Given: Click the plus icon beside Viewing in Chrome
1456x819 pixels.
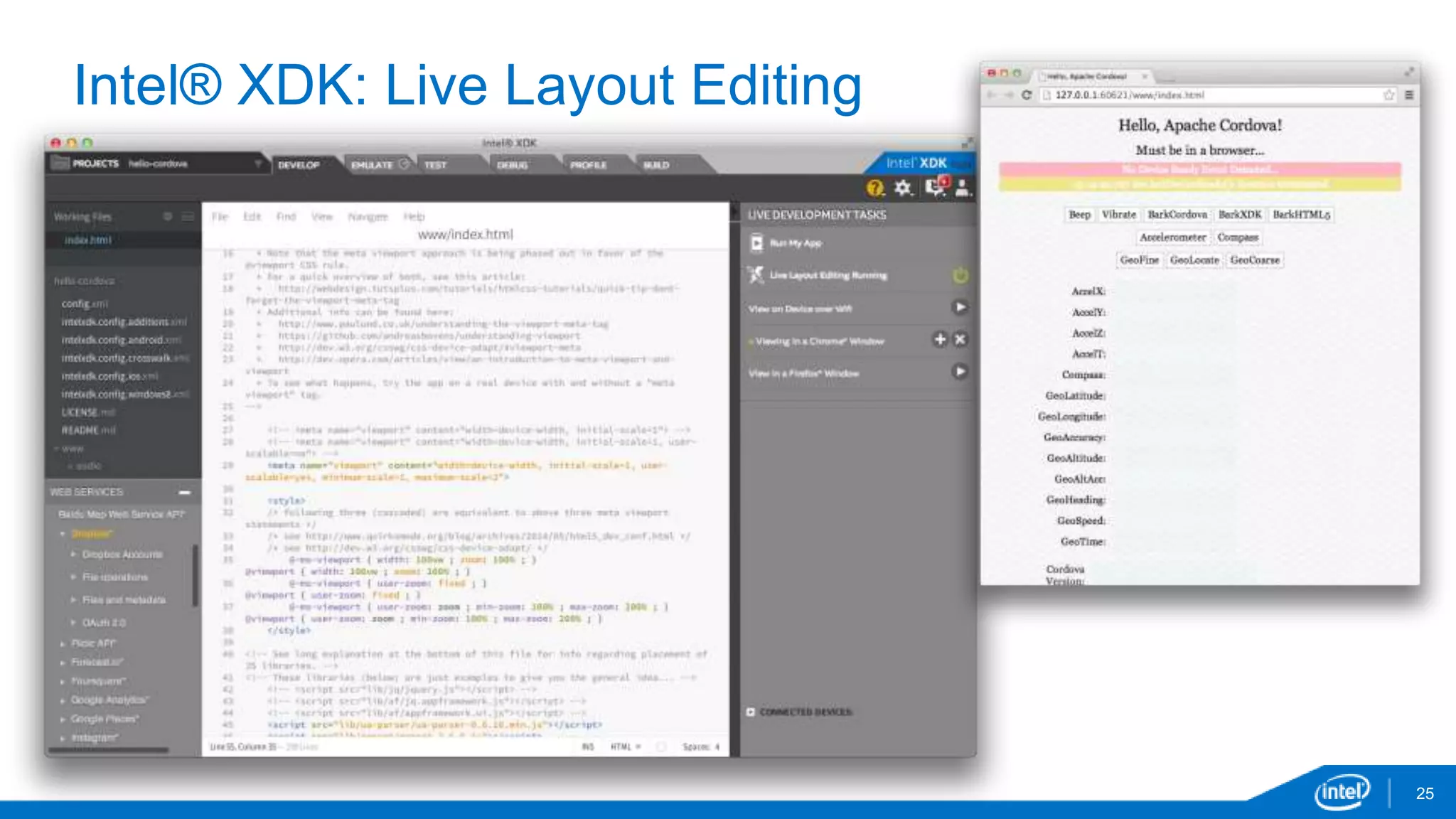Looking at the screenshot, I should [940, 339].
